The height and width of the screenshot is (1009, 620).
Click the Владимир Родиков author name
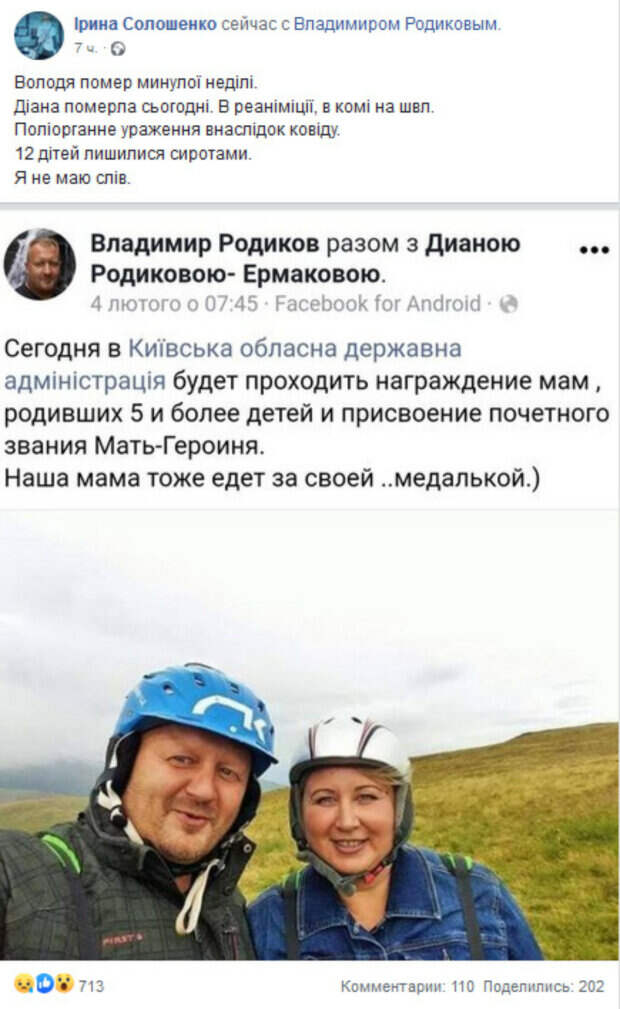point(205,244)
